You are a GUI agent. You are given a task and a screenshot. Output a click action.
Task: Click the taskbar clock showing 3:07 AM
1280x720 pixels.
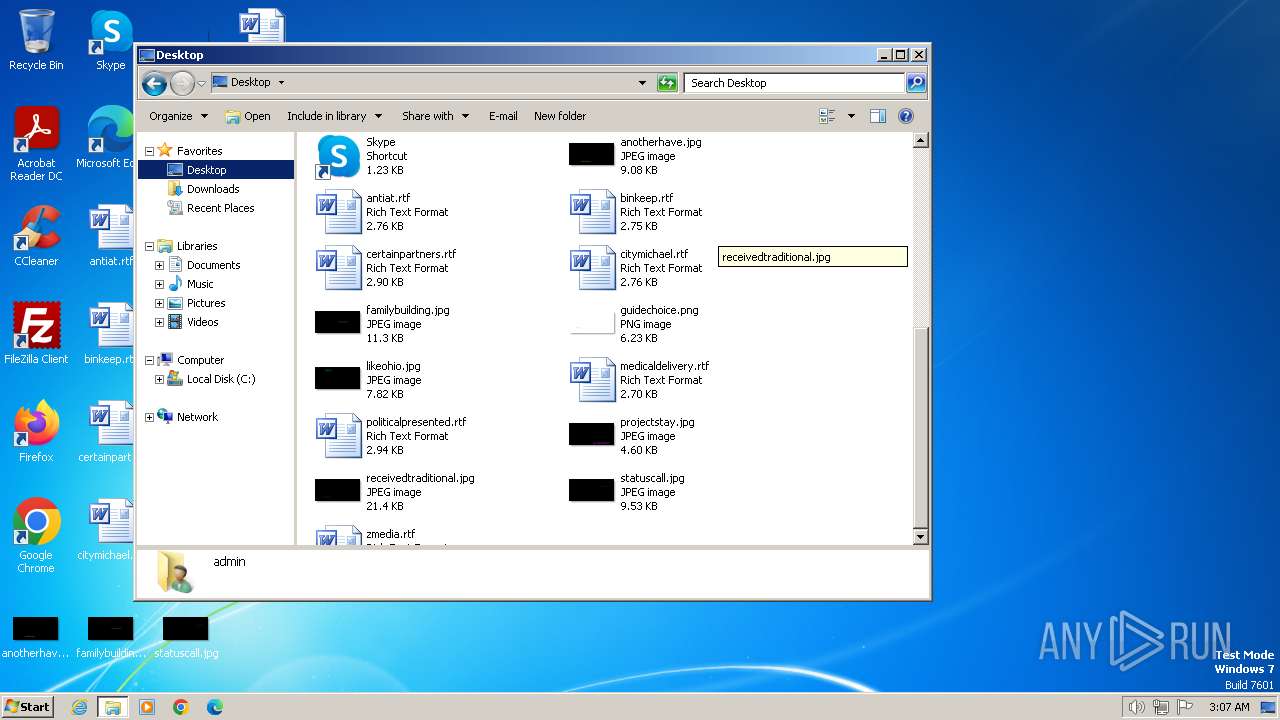1229,707
